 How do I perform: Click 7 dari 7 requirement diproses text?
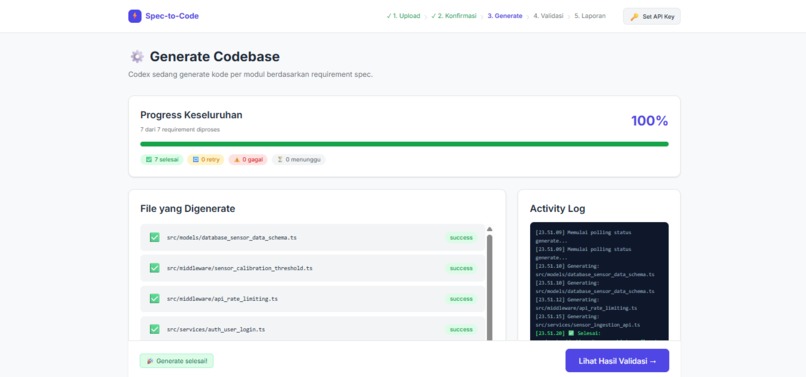click(x=180, y=130)
